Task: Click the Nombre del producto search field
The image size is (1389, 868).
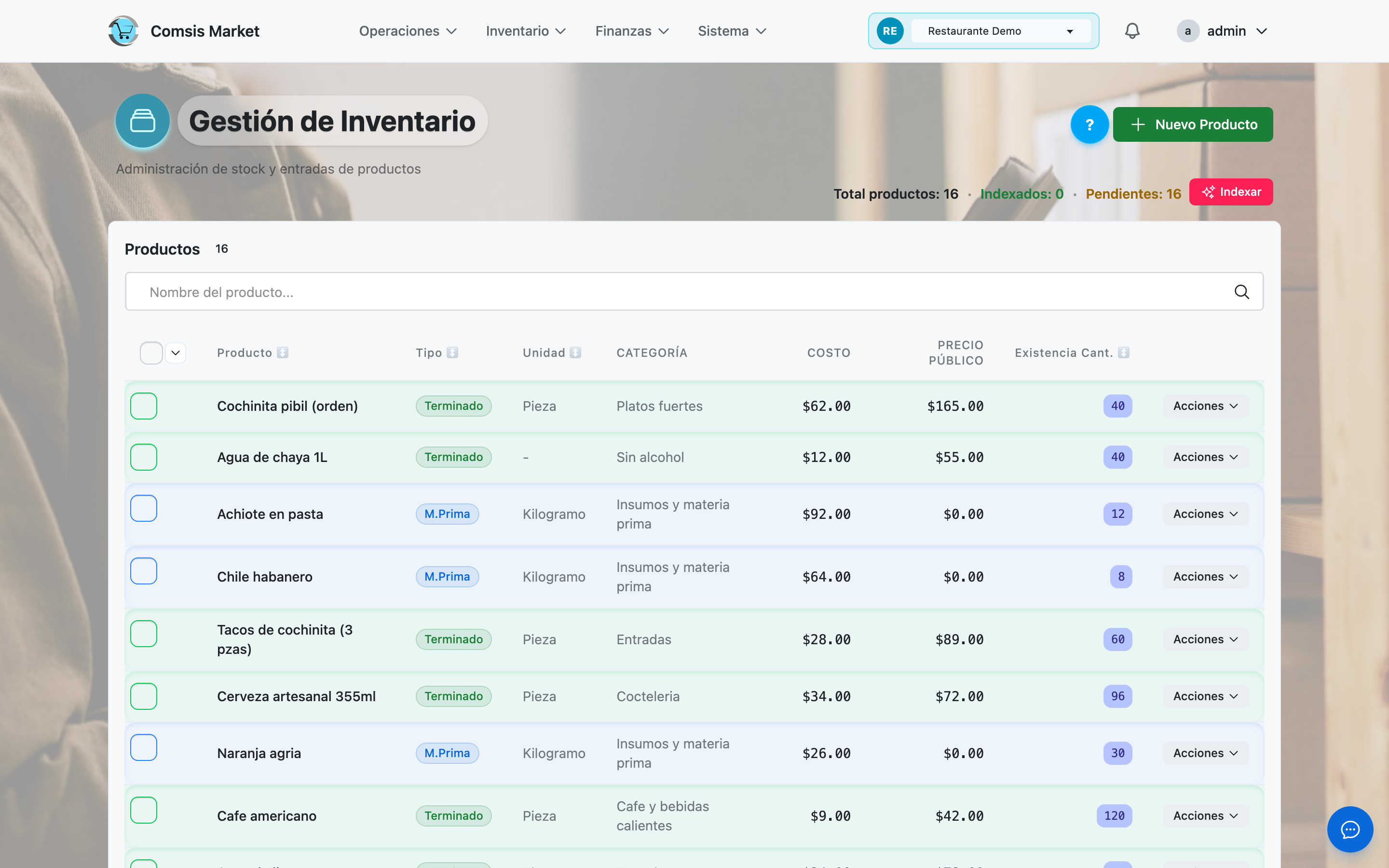Action: [x=694, y=292]
